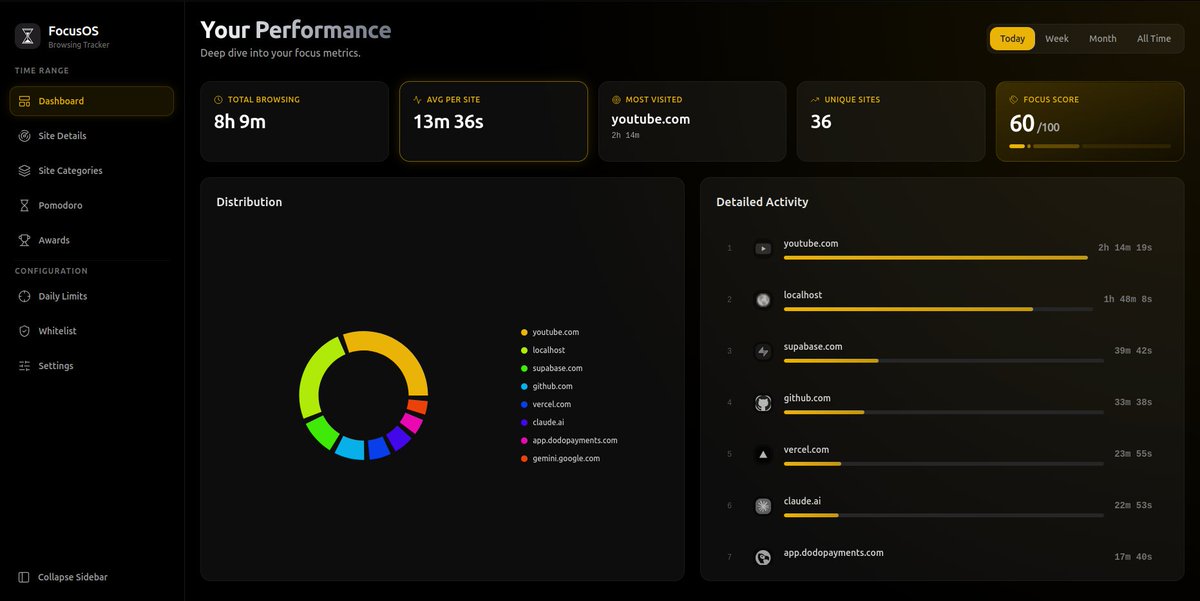Image resolution: width=1200 pixels, height=601 pixels.
Task: Click the Site Categories layers icon
Action: tap(24, 171)
